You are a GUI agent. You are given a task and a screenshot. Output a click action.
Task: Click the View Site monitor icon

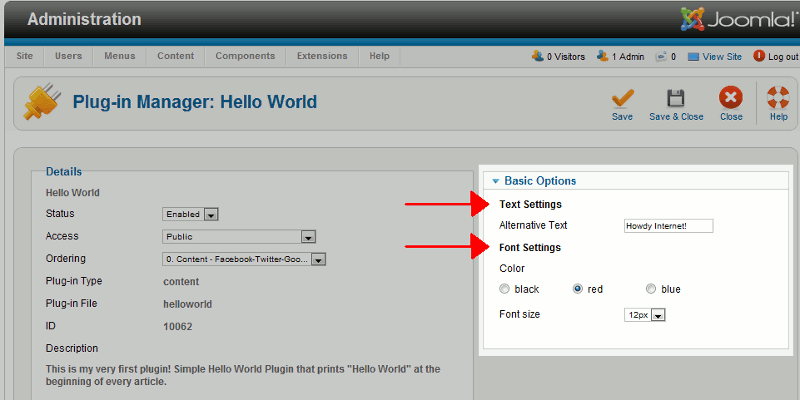coord(693,57)
